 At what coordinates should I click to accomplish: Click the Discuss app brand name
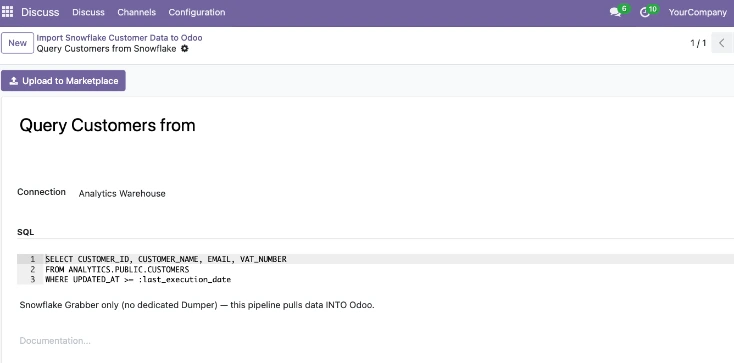40,12
